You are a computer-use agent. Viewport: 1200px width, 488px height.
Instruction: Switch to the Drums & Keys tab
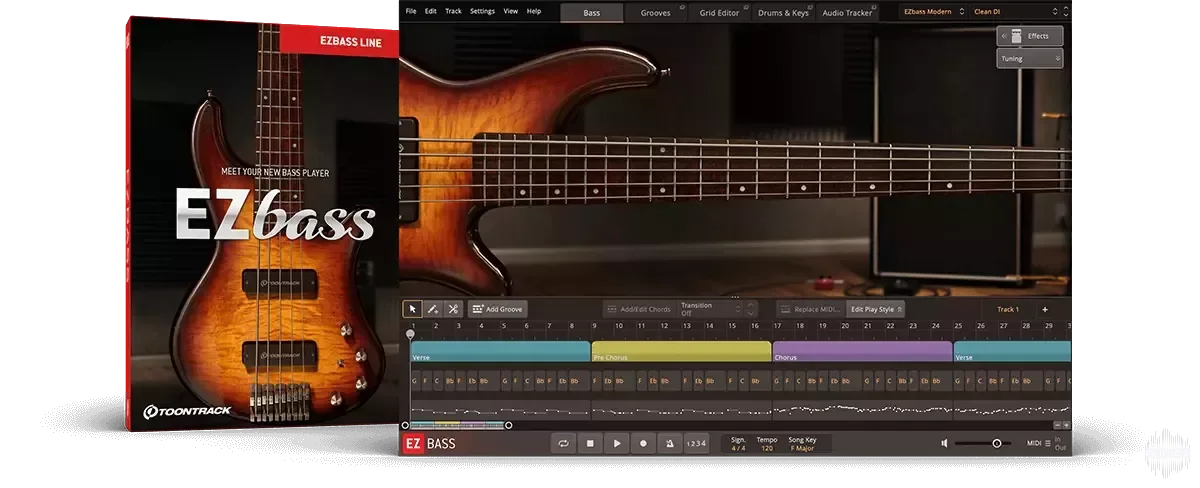point(782,12)
